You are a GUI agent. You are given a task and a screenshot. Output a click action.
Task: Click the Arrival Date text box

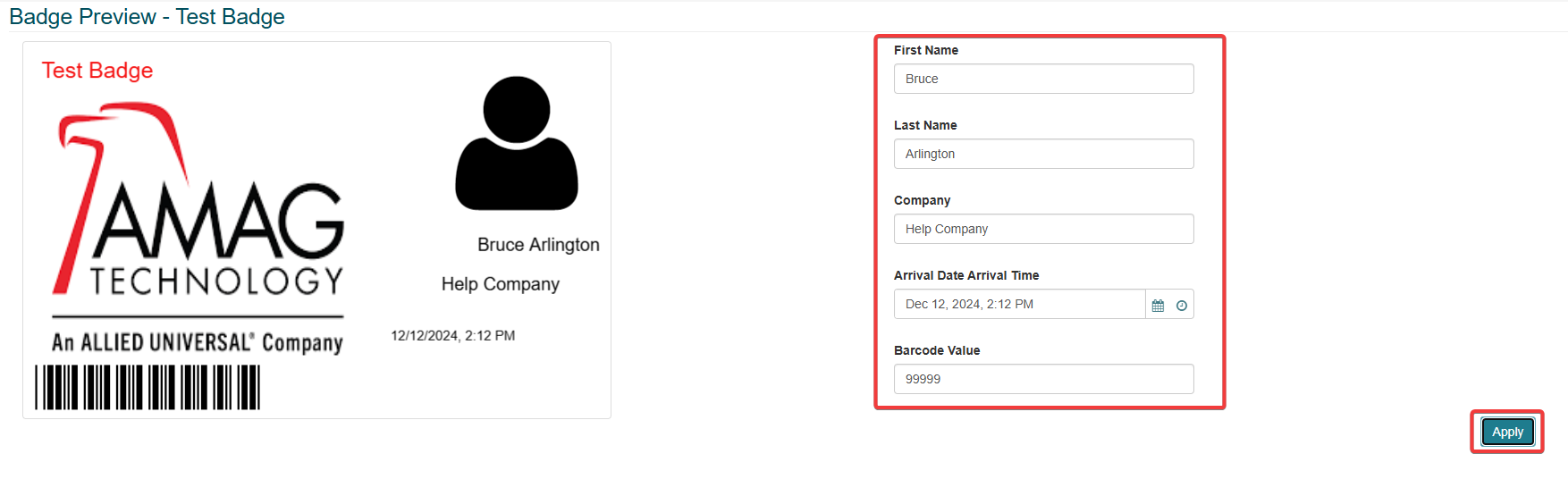coord(1019,304)
